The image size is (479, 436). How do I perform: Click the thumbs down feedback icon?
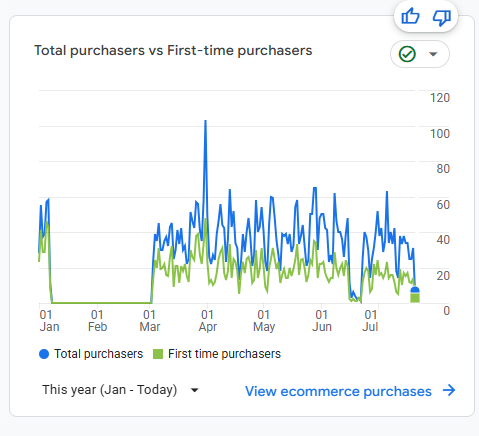442,17
